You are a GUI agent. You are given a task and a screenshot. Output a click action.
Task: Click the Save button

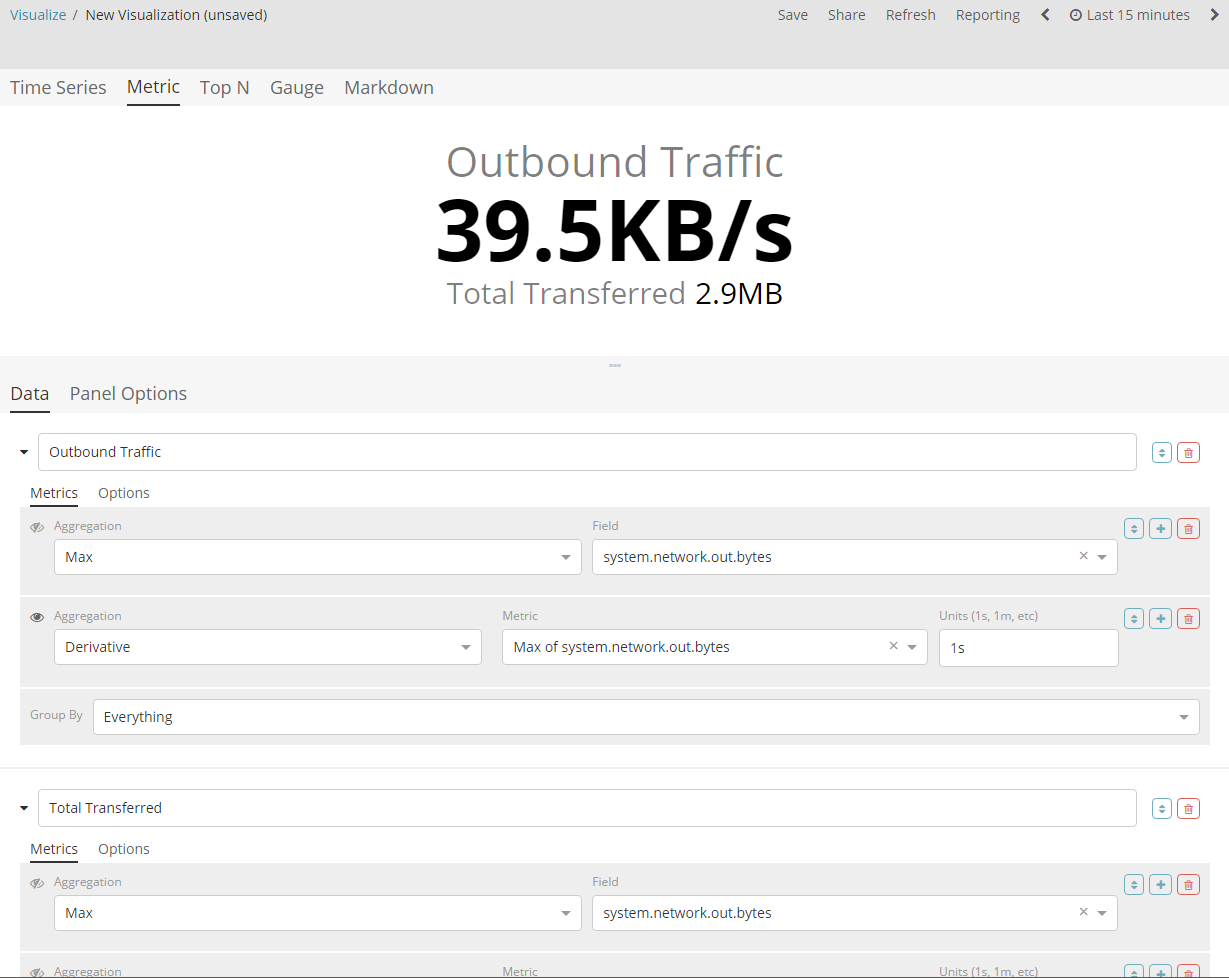tap(792, 15)
